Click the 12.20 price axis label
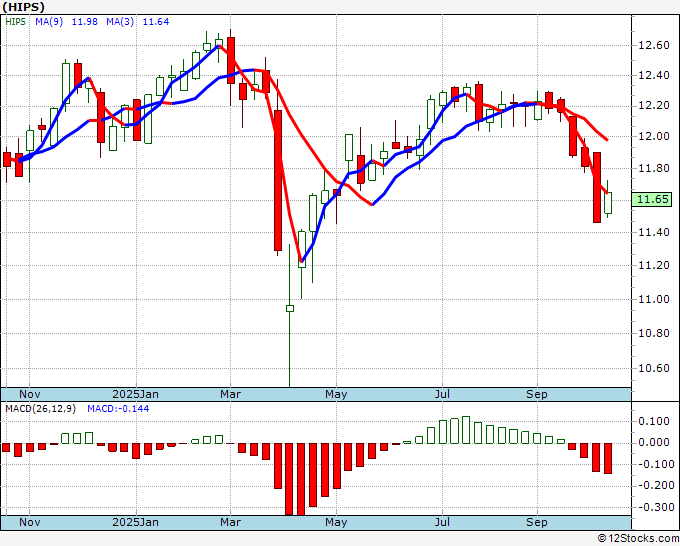680x546 pixels. pyautogui.click(x=654, y=106)
